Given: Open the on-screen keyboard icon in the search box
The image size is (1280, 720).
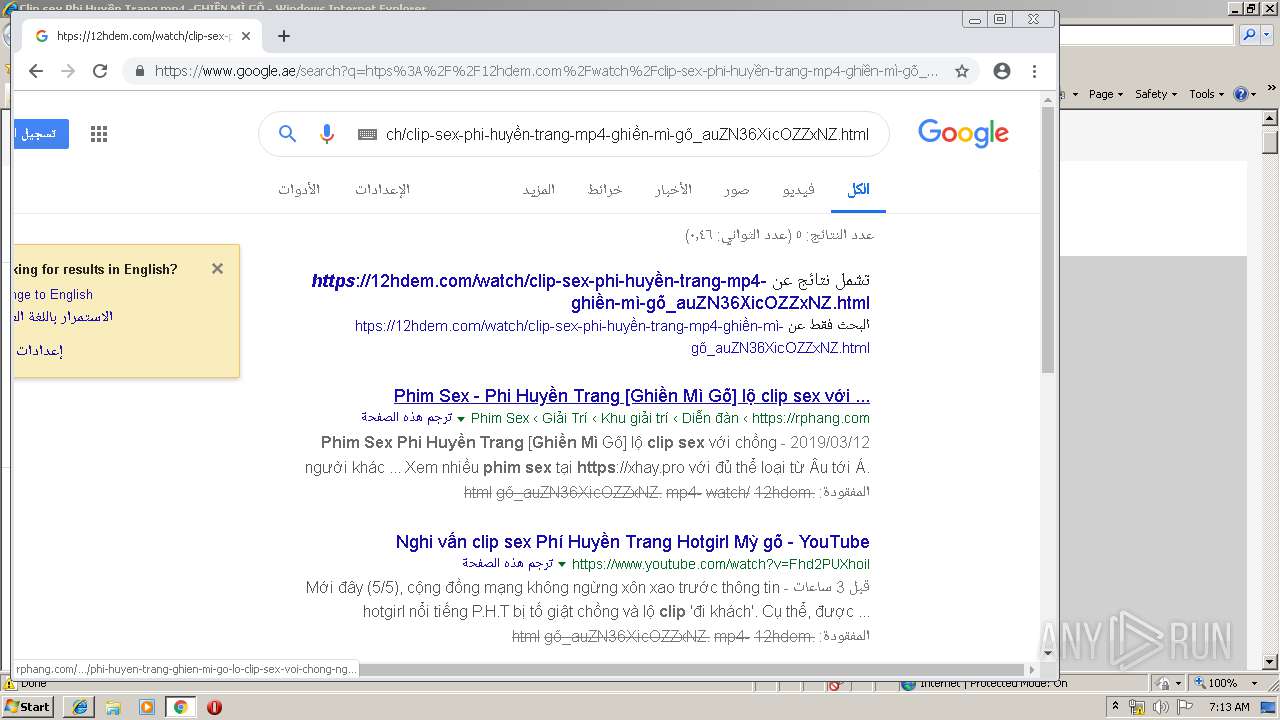Looking at the screenshot, I should click(x=367, y=134).
